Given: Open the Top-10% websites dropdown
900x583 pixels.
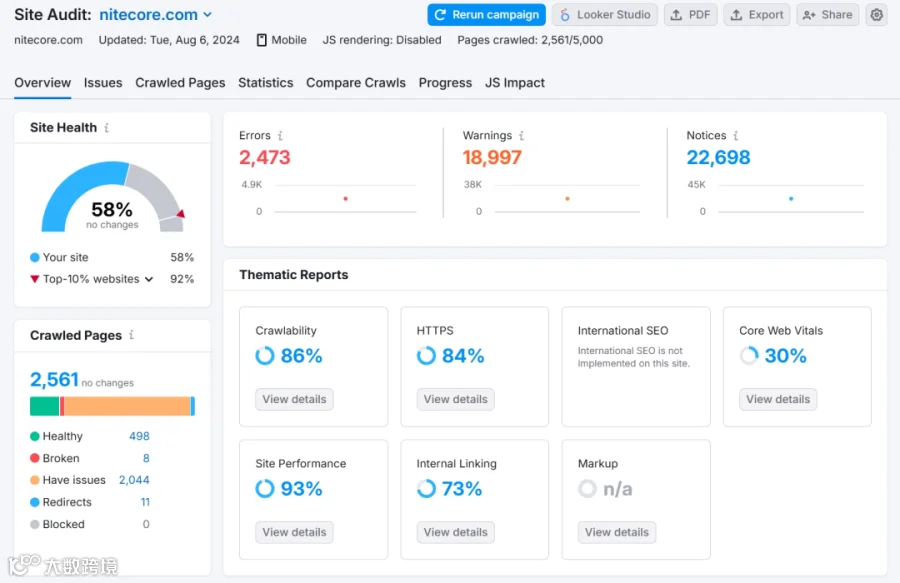Looking at the screenshot, I should 149,279.
